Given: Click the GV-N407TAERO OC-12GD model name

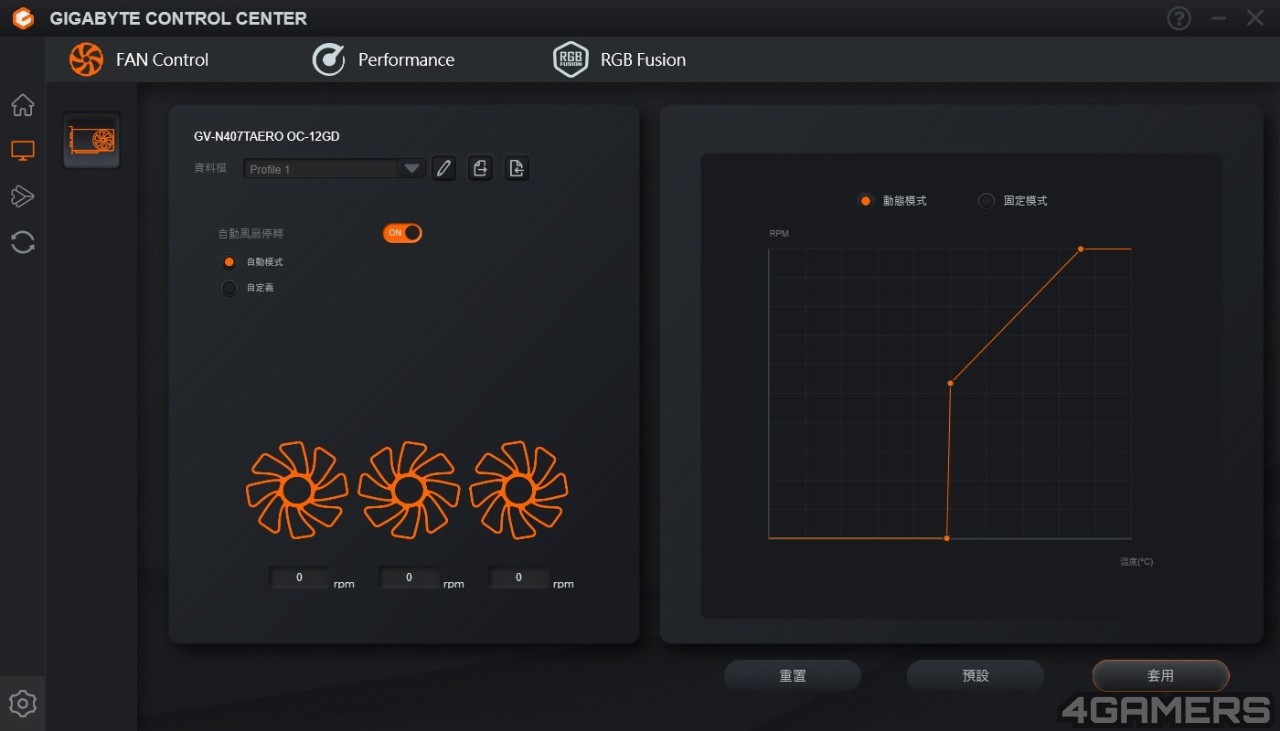Looking at the screenshot, I should pyautogui.click(x=267, y=137).
